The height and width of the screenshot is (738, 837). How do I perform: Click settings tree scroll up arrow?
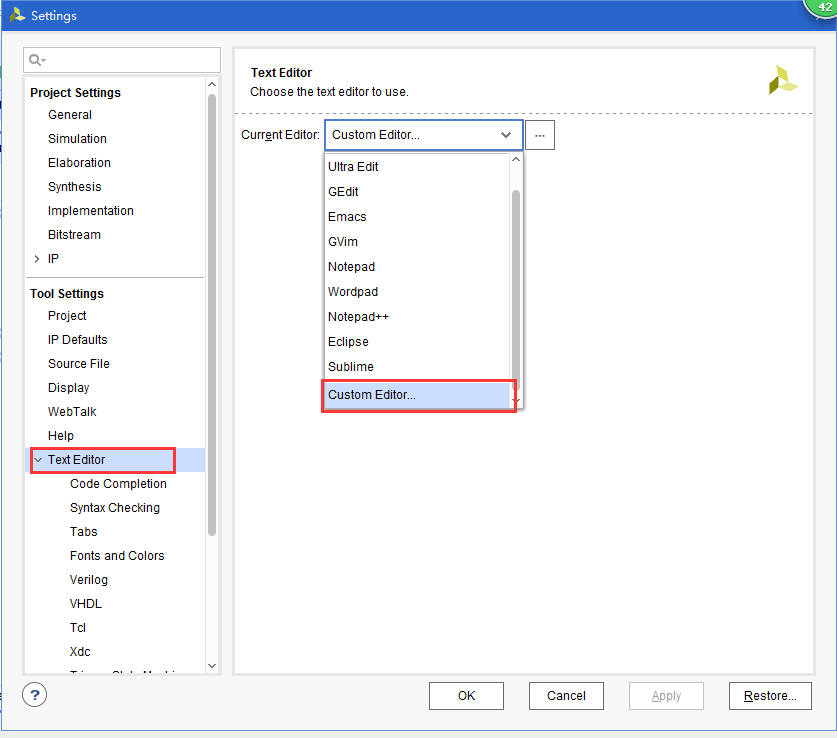click(x=212, y=84)
